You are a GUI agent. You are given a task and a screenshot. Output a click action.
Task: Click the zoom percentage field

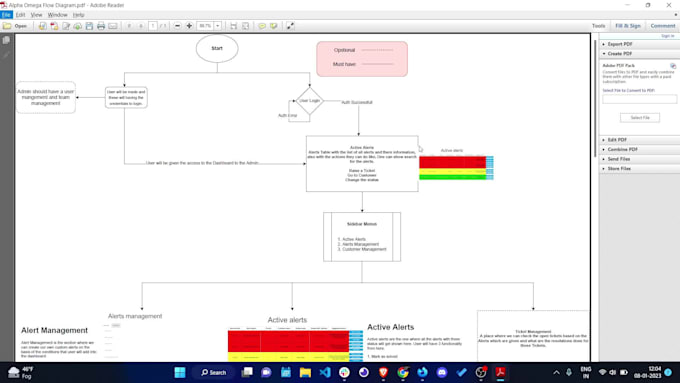click(205, 26)
